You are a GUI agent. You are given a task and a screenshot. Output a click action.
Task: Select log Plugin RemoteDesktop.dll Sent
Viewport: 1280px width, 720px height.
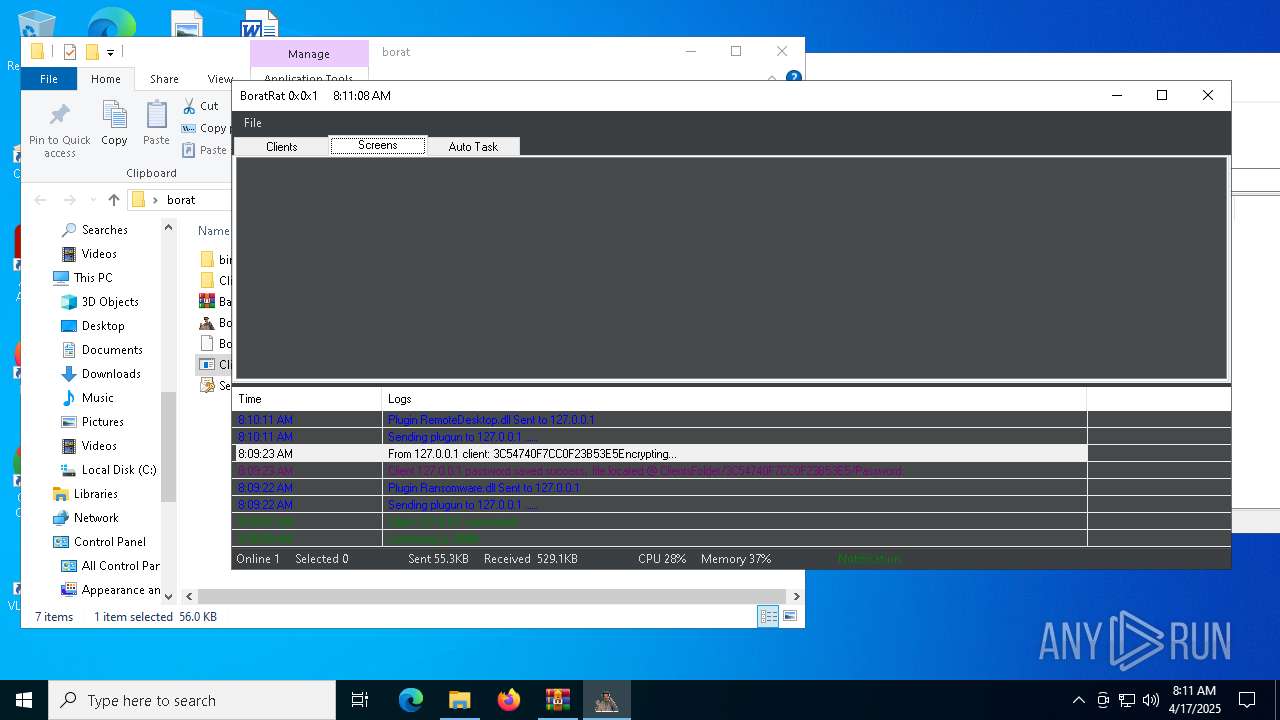660,420
